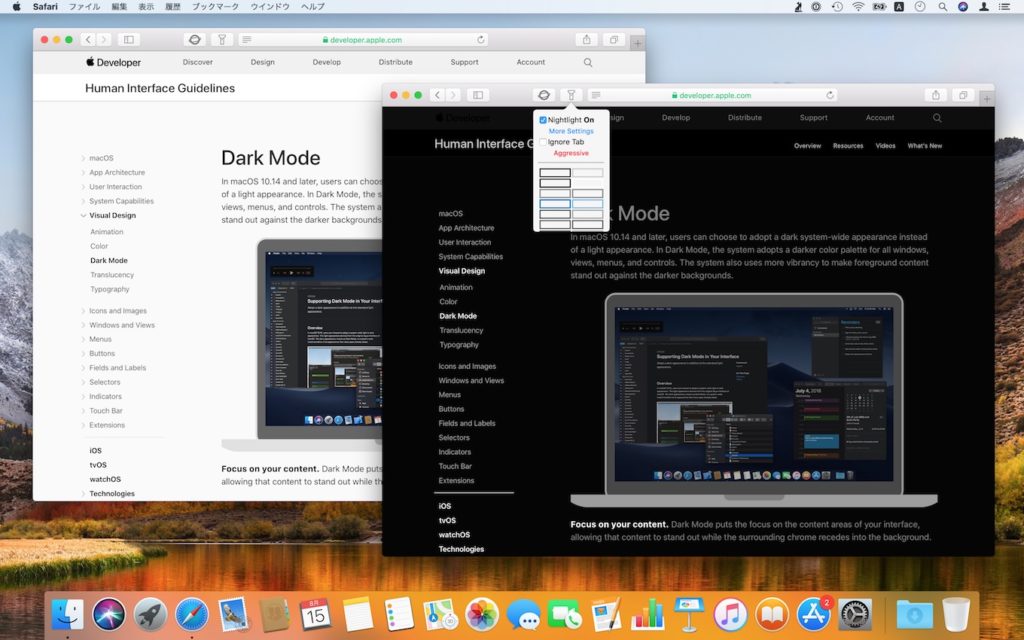Enable the Ignore Tab checkbox

tap(542, 142)
